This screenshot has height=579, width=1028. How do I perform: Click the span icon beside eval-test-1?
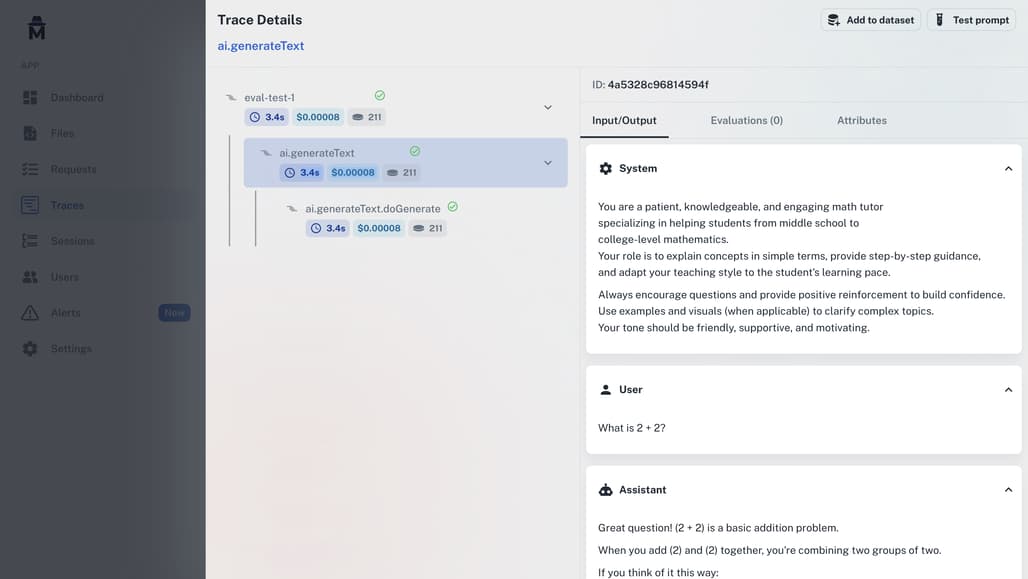coord(231,98)
